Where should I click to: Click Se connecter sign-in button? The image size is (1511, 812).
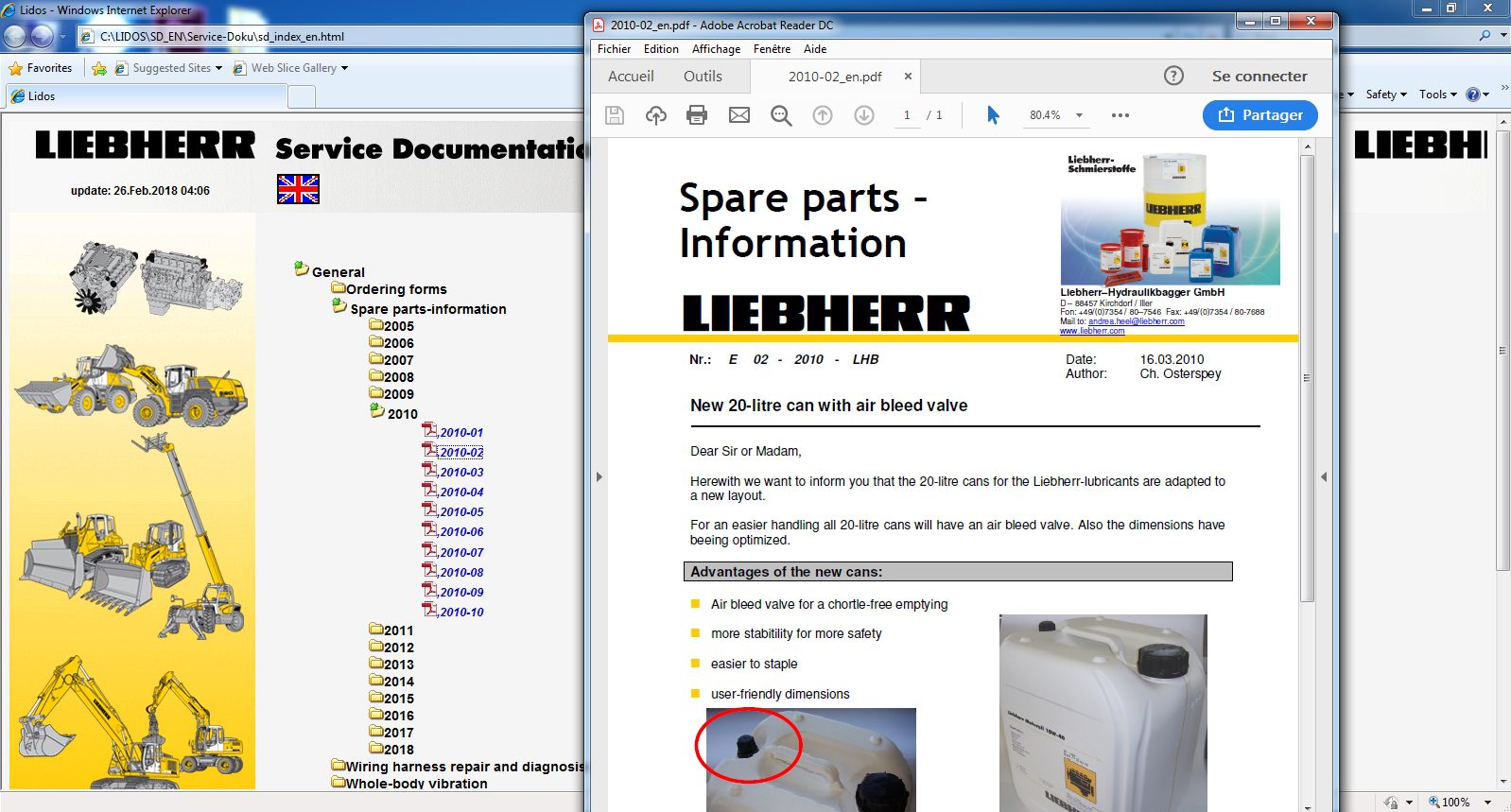coord(1259,76)
